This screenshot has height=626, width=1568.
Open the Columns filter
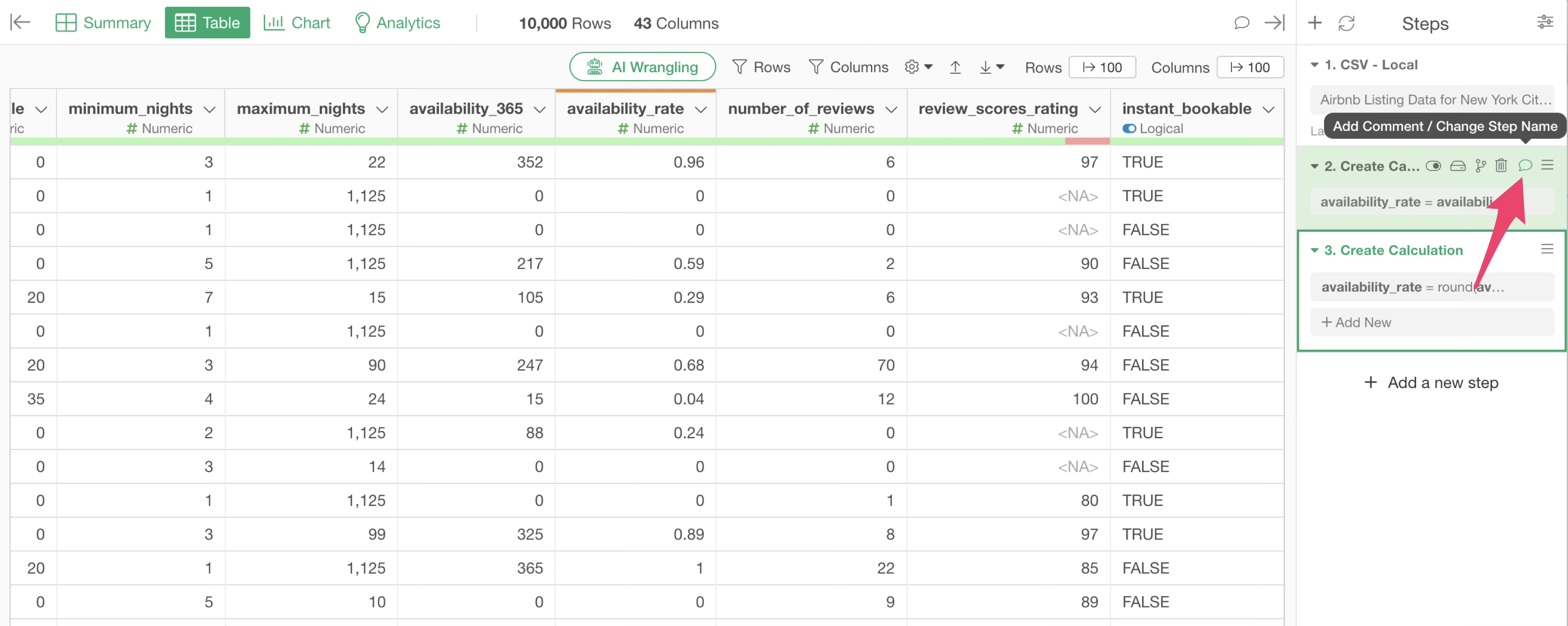[x=848, y=67]
